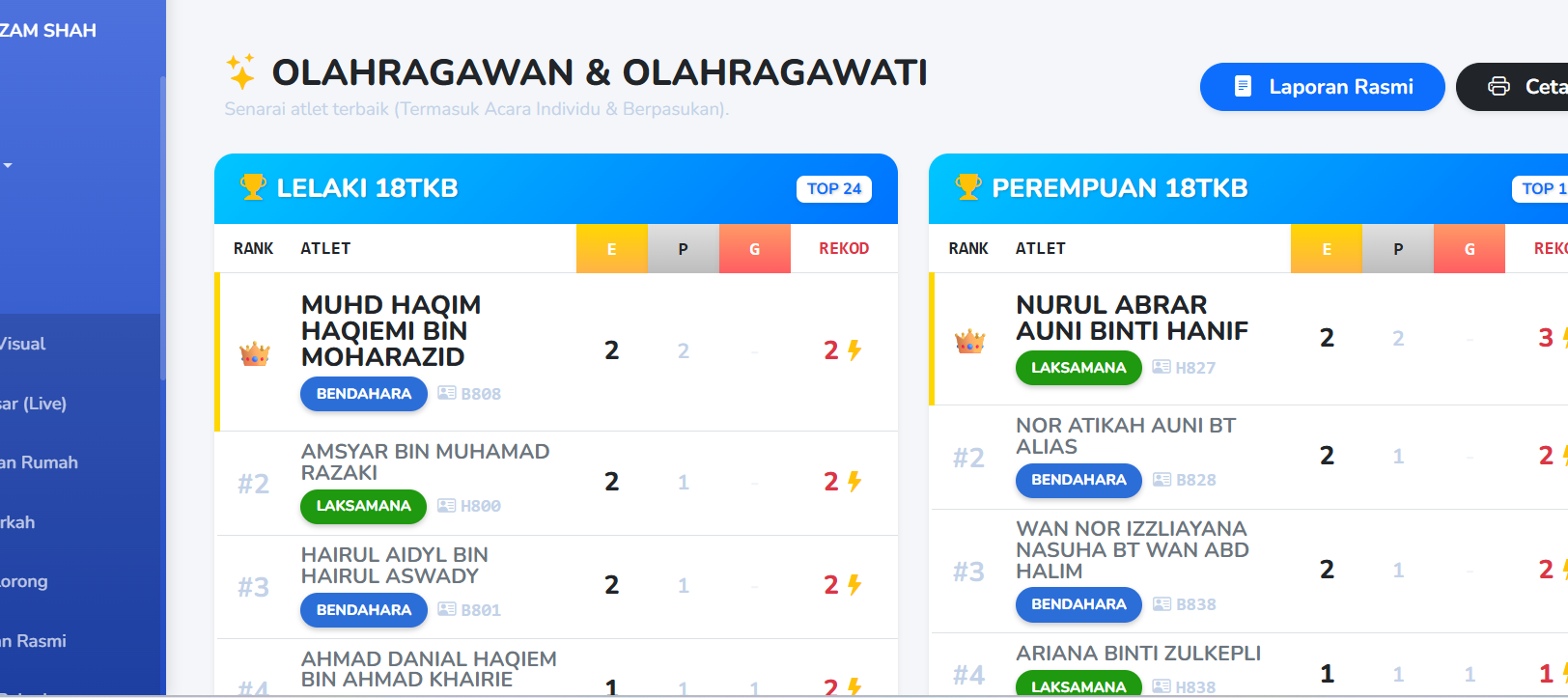Click the P silver column header in PEREMPUAN table
1568x698 pixels.
[x=1398, y=249]
